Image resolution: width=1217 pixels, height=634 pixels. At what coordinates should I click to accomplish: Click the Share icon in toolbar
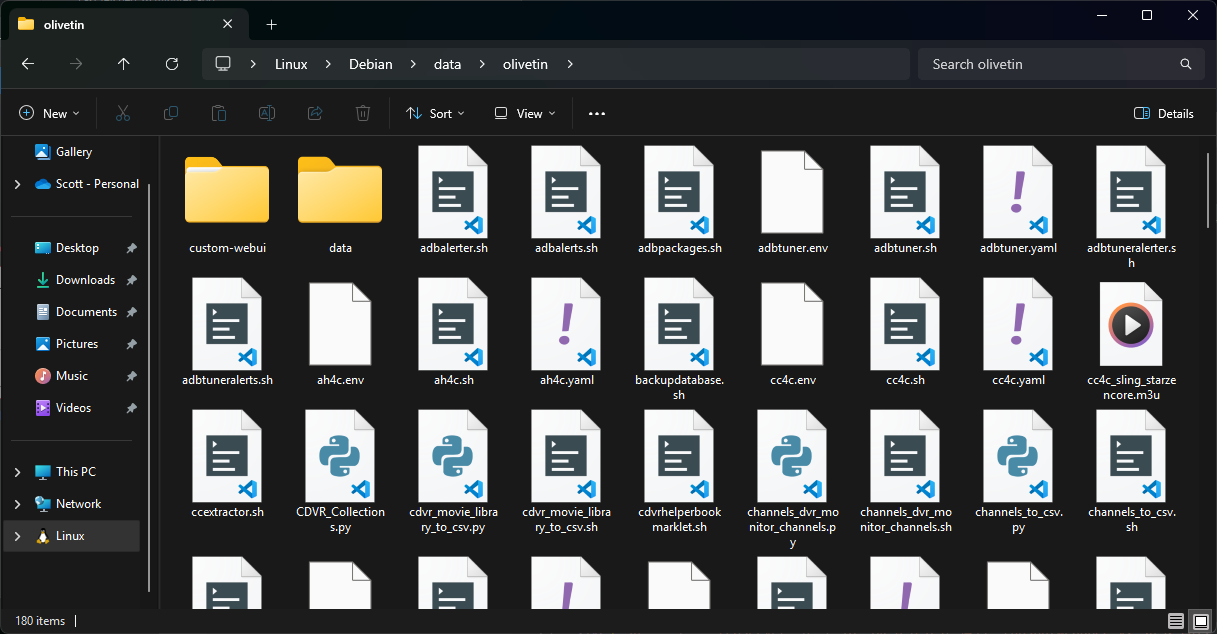pos(315,114)
